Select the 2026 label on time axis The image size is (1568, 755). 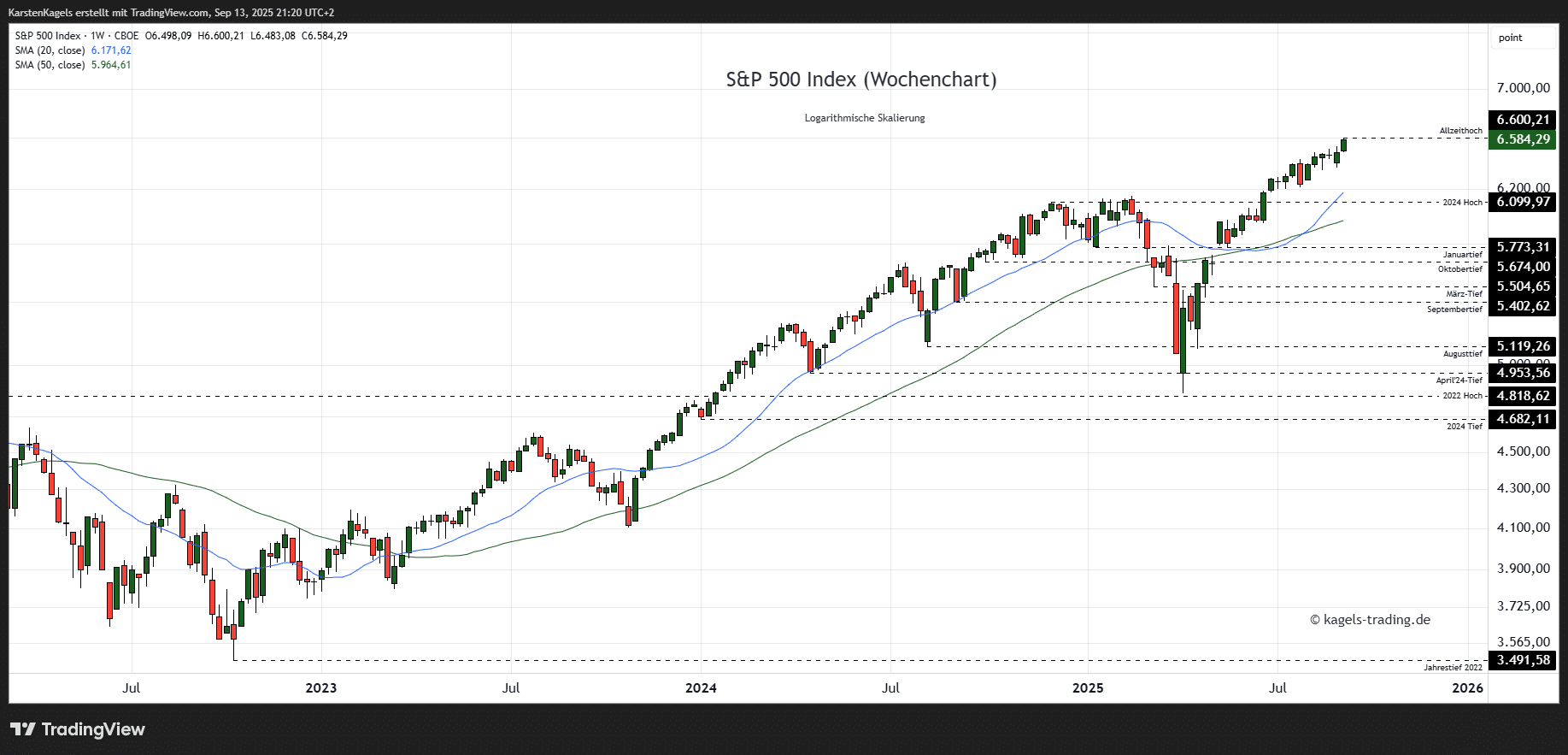point(1468,687)
